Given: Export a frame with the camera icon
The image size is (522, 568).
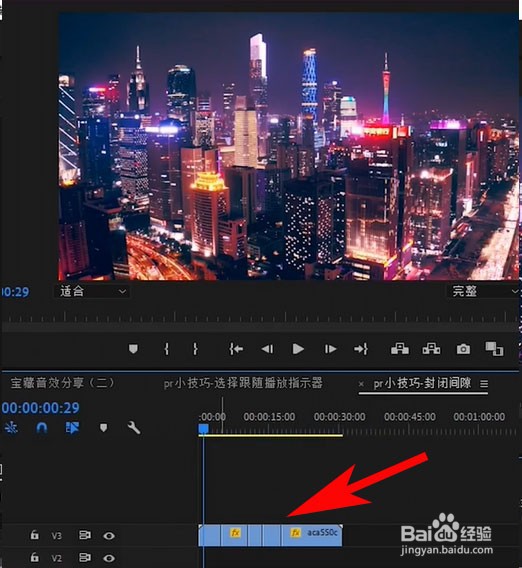Looking at the screenshot, I should (x=463, y=349).
